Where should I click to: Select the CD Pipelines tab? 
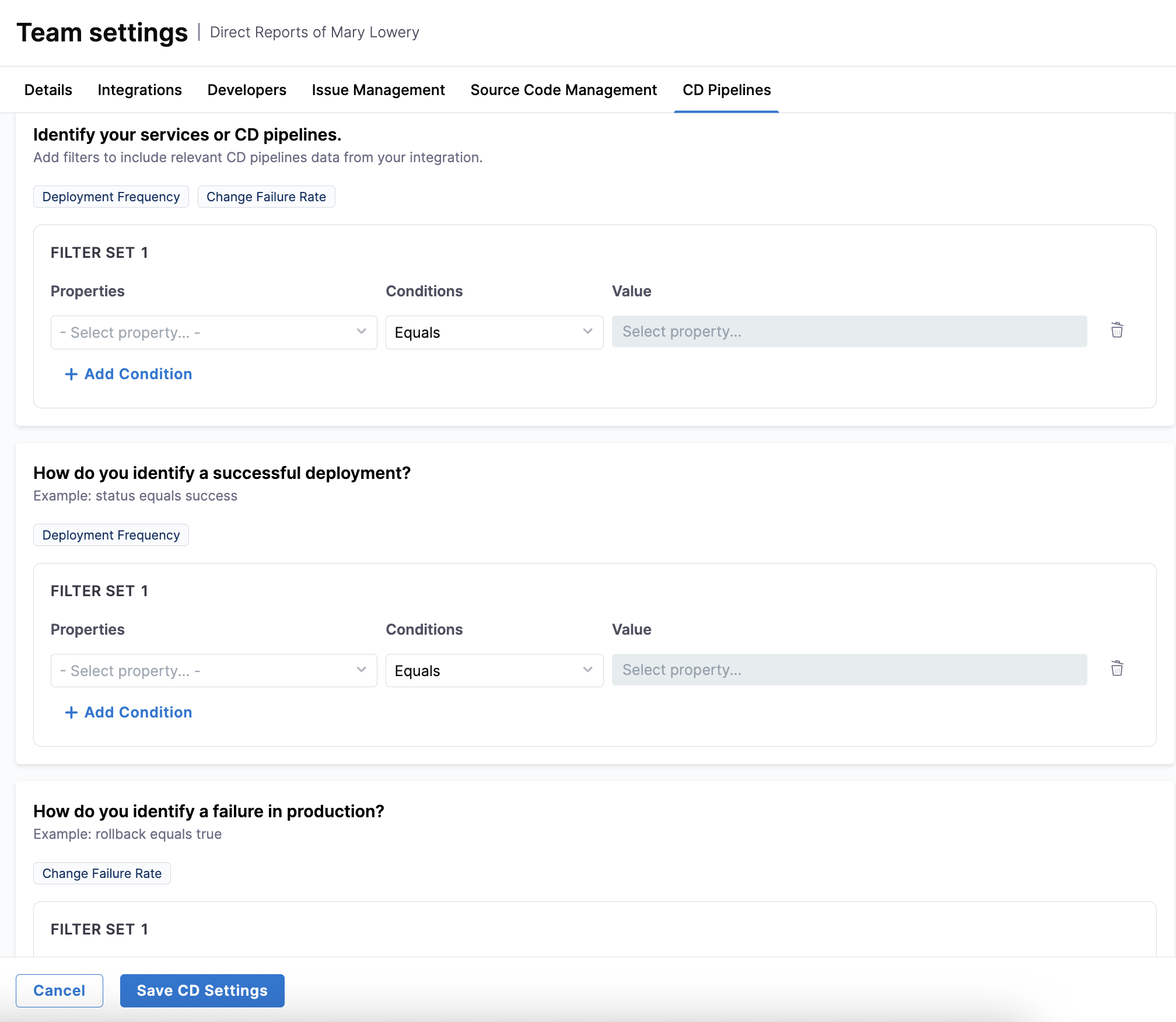726,90
